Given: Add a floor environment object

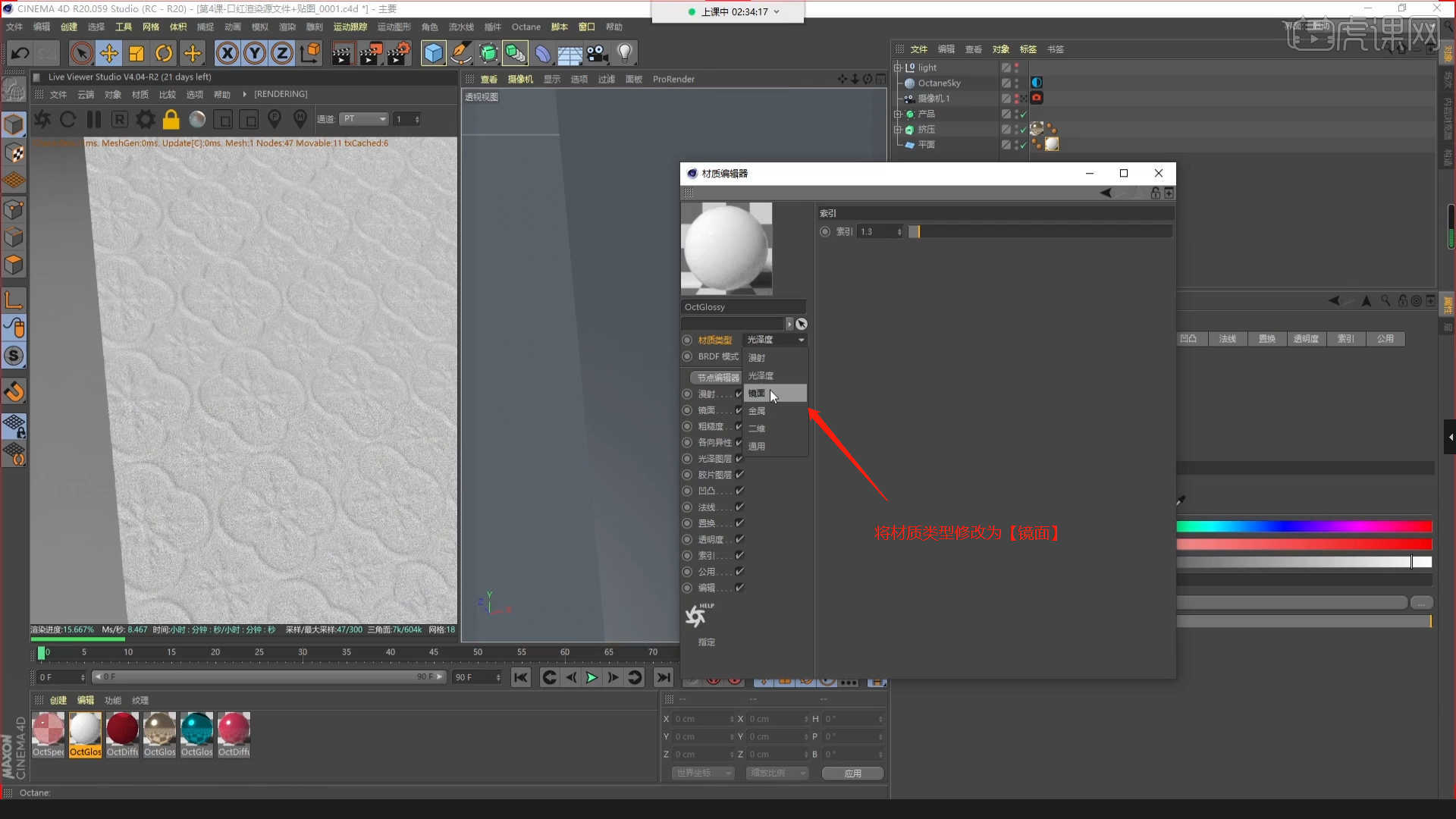Looking at the screenshot, I should (570, 53).
